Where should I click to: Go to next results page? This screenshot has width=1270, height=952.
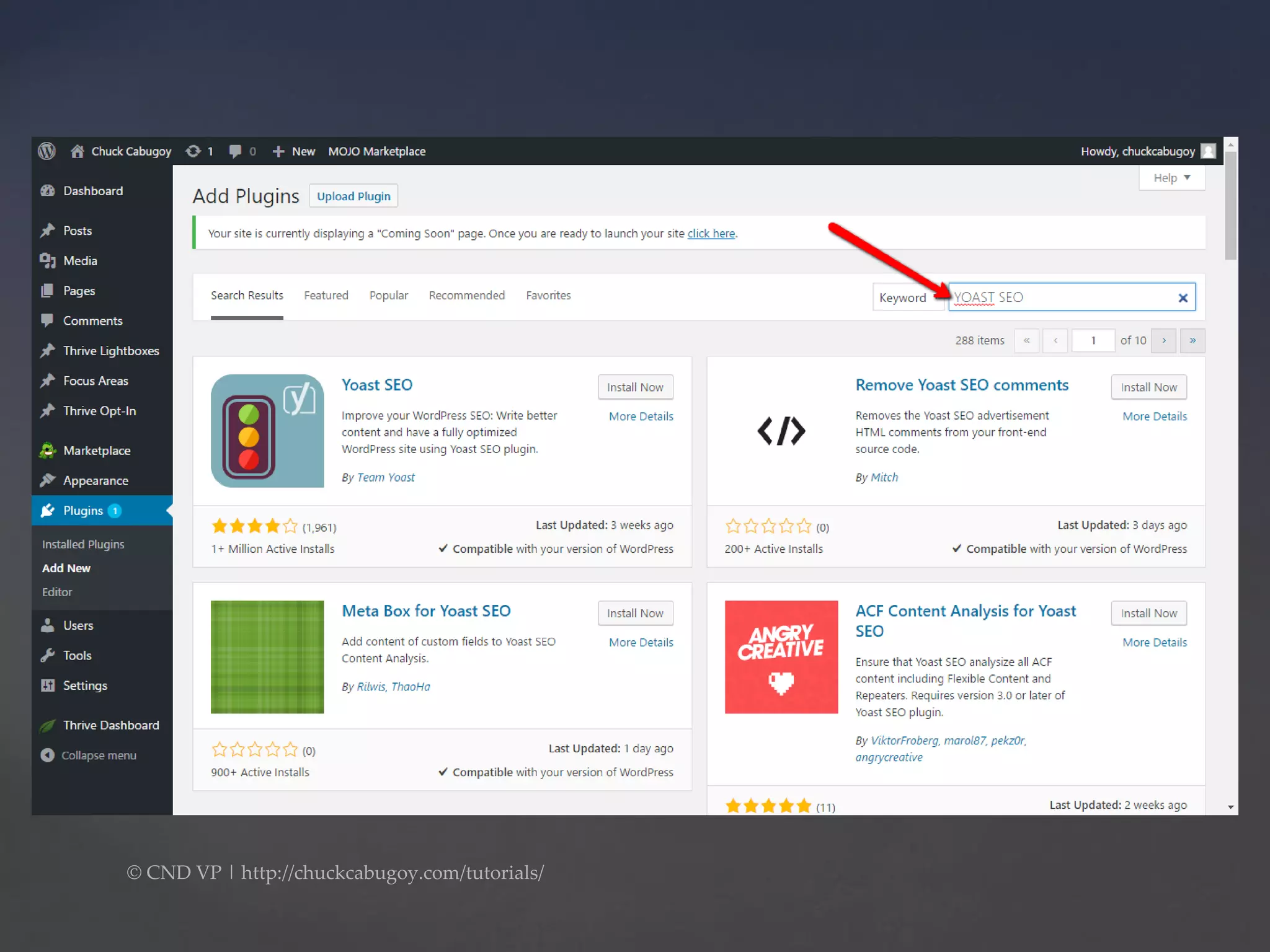pyautogui.click(x=1164, y=340)
